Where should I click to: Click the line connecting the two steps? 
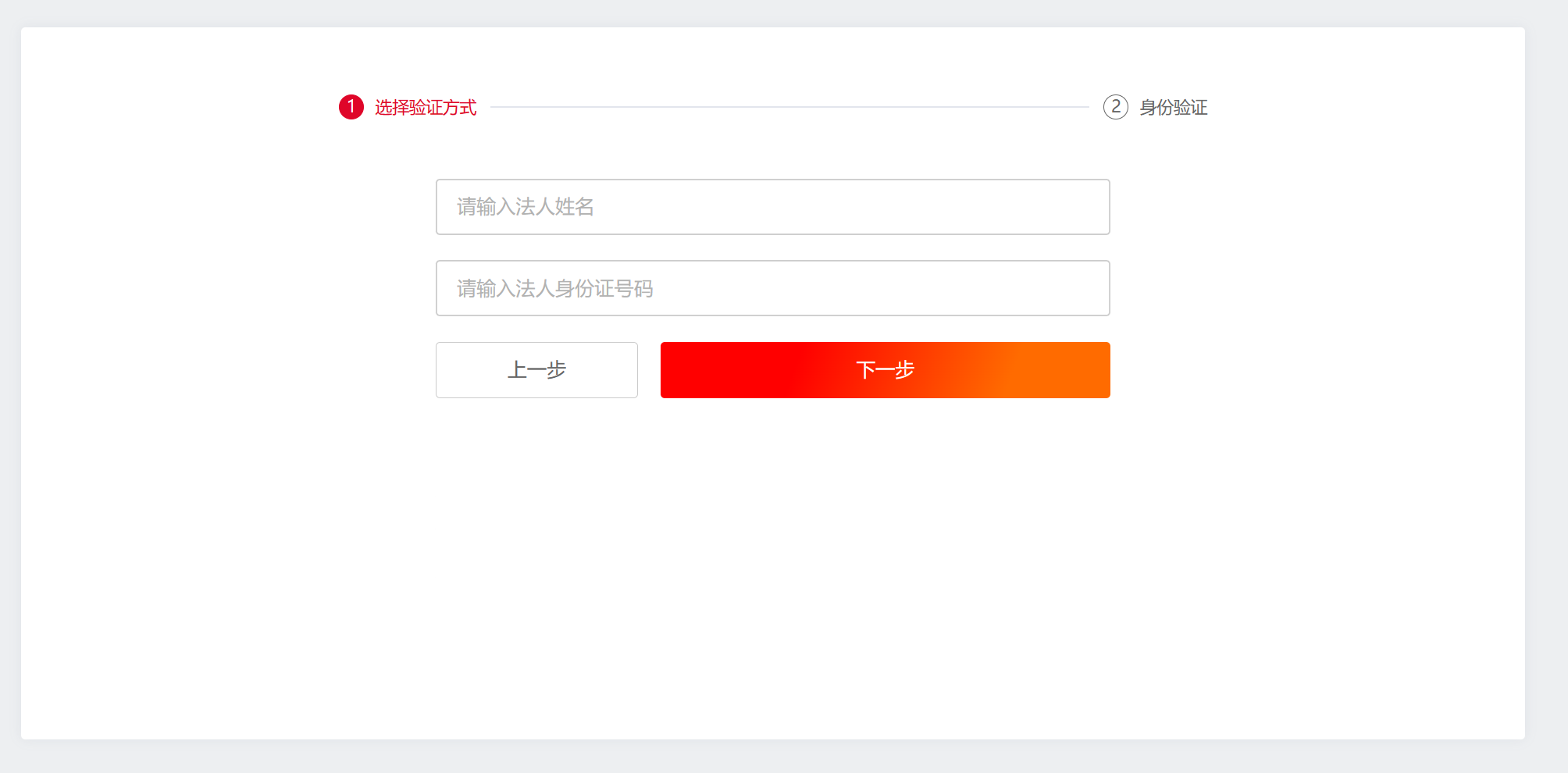click(789, 107)
